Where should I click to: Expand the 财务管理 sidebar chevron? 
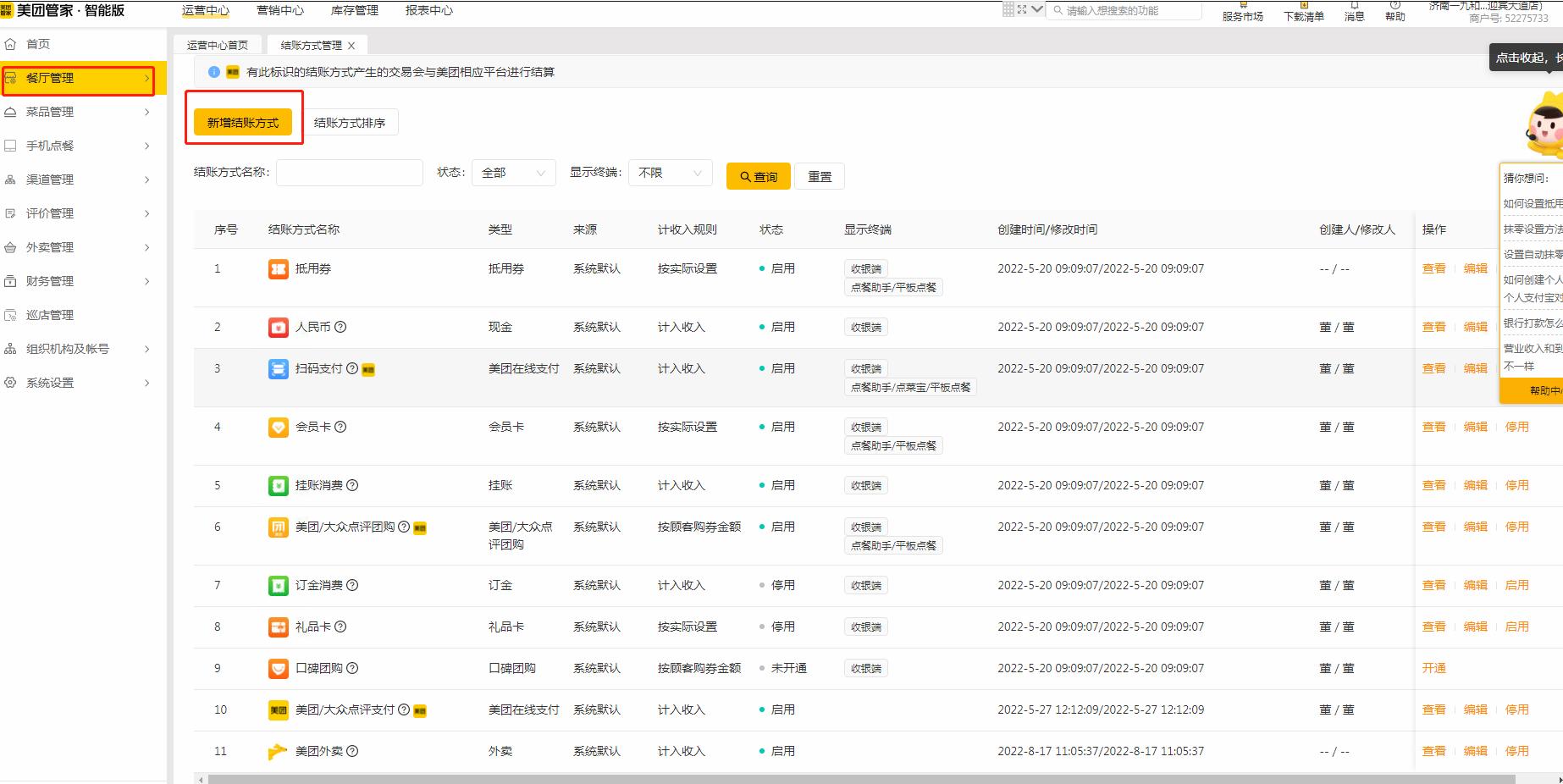[x=146, y=281]
